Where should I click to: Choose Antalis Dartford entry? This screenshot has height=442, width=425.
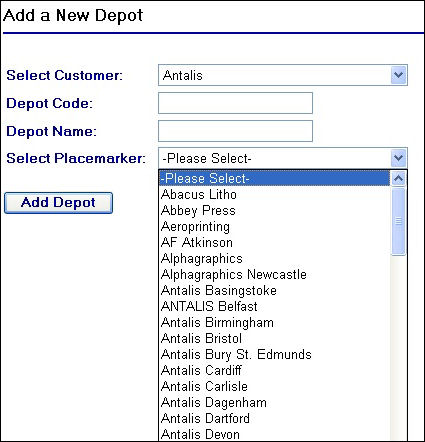[x=274, y=418]
